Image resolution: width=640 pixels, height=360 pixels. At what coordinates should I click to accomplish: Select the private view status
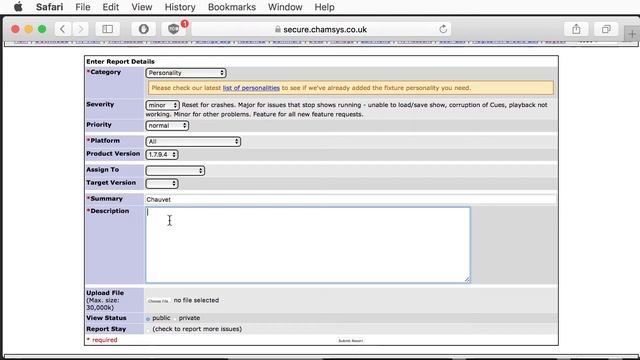[175, 318]
